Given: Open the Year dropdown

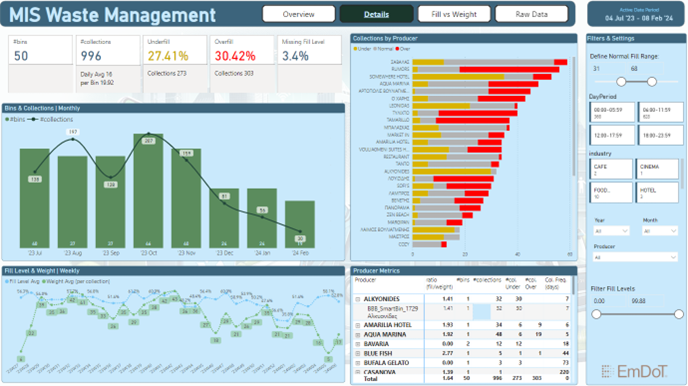Looking at the screenshot, I should 612,231.
